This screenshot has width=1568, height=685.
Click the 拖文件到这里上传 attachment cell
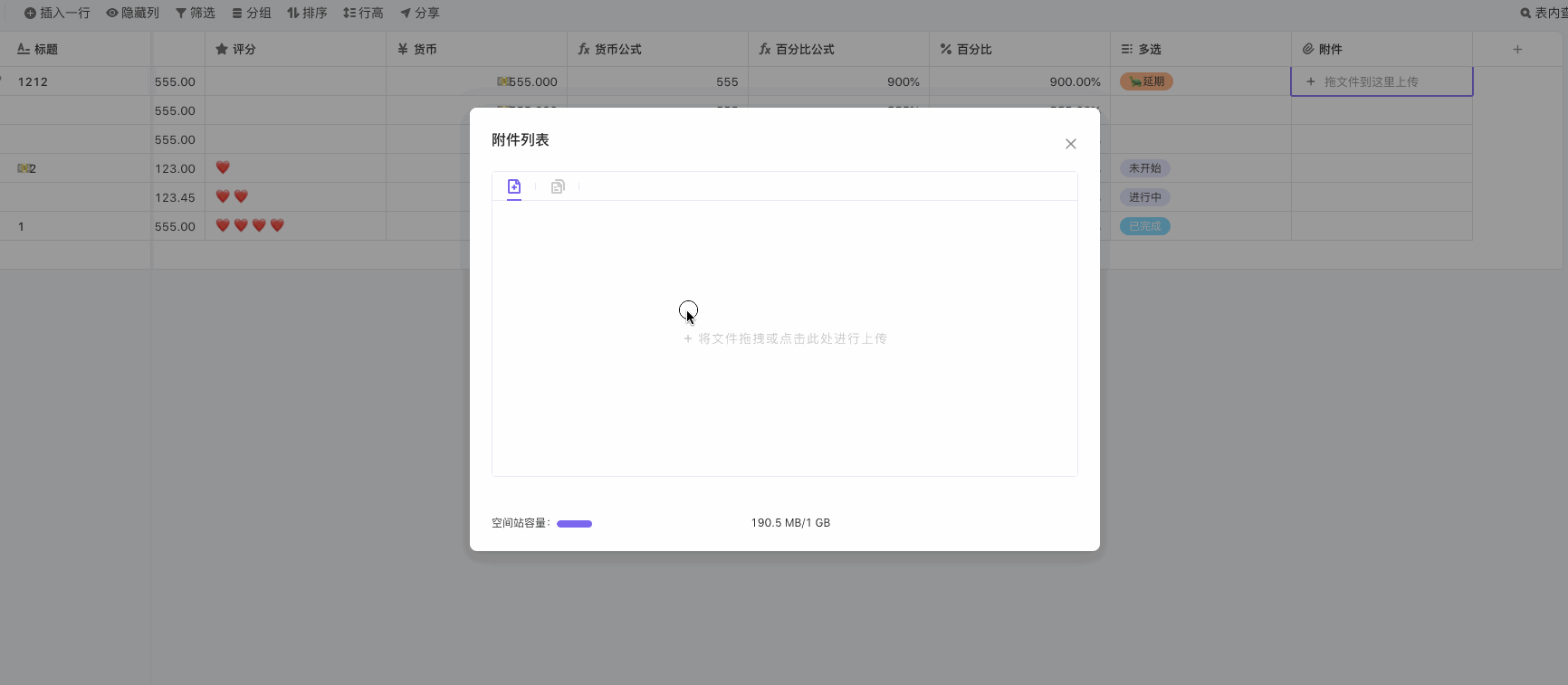[x=1371, y=81]
